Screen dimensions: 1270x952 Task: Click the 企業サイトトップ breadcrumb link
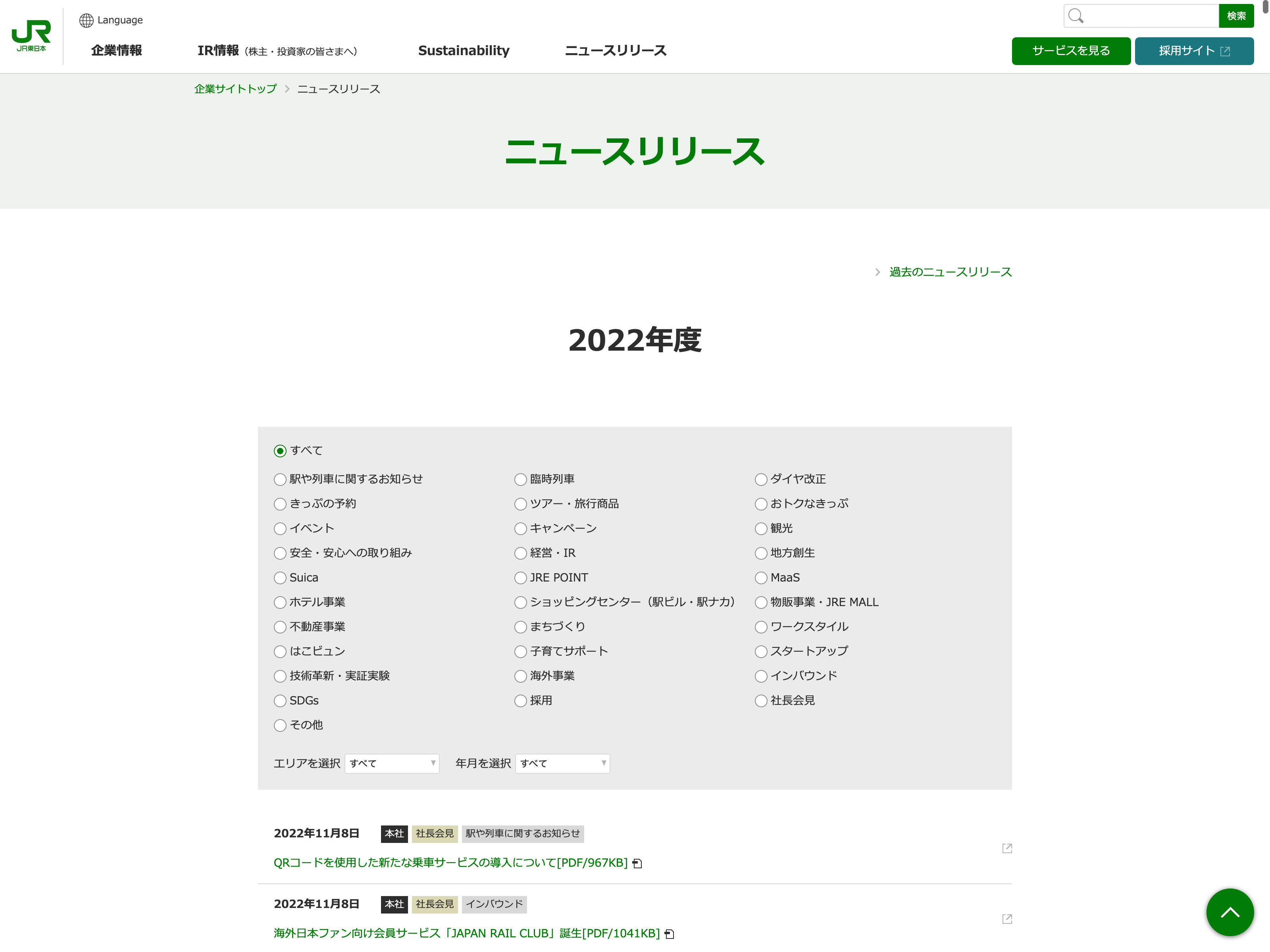[235, 89]
